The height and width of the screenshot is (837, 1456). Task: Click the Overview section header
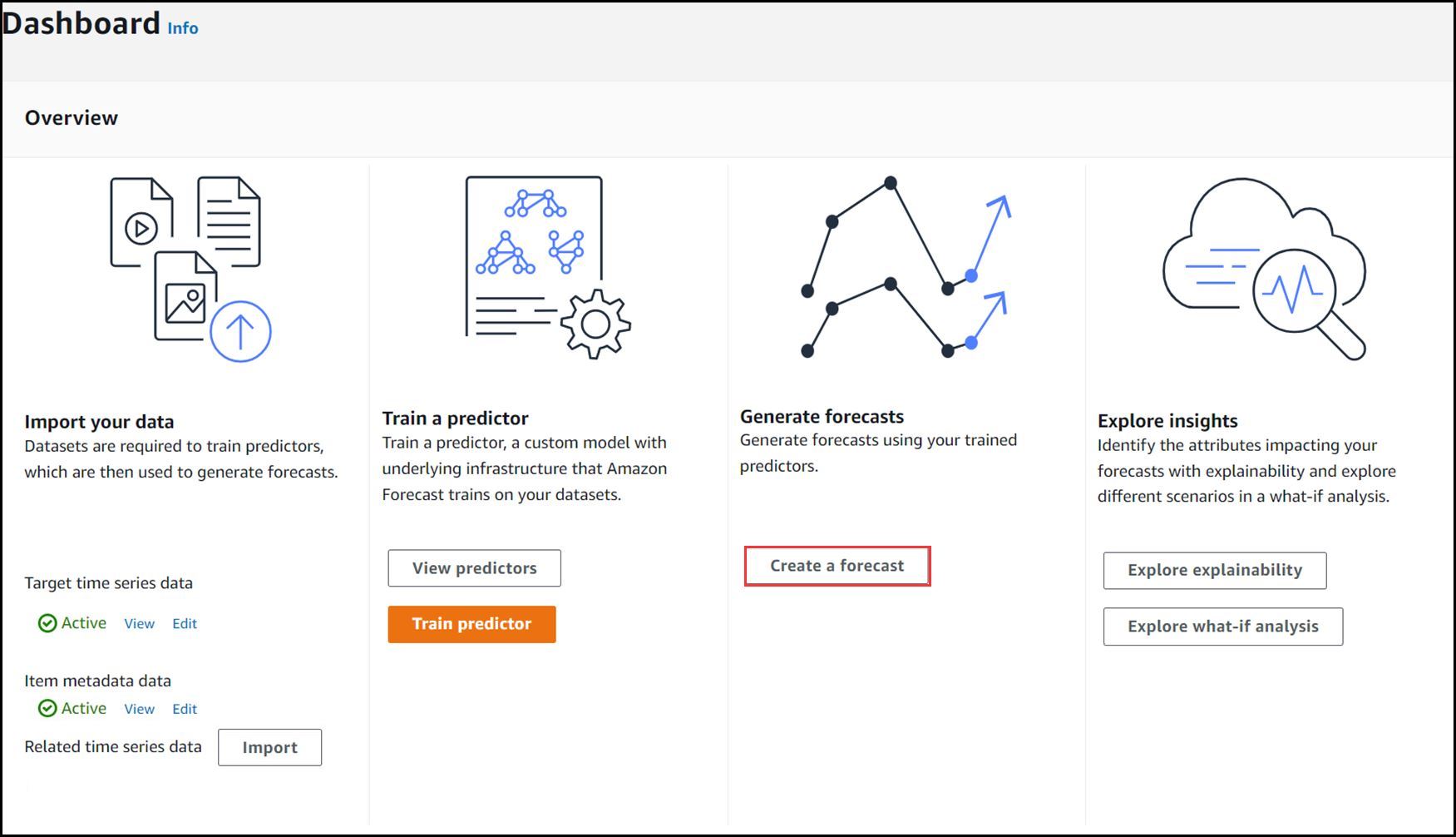[72, 118]
